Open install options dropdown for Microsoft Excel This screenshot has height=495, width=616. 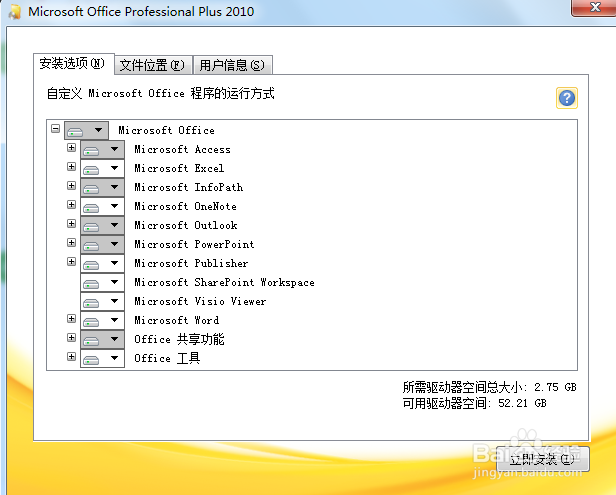click(103, 169)
